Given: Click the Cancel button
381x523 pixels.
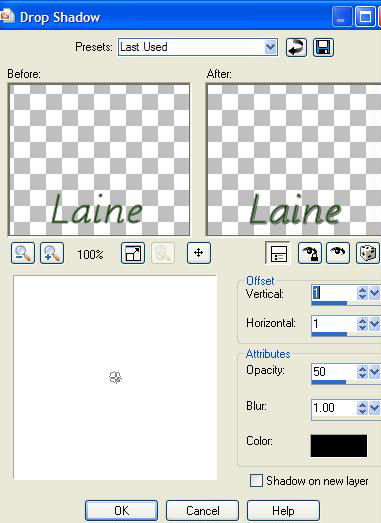Looking at the screenshot, I should [x=203, y=511].
